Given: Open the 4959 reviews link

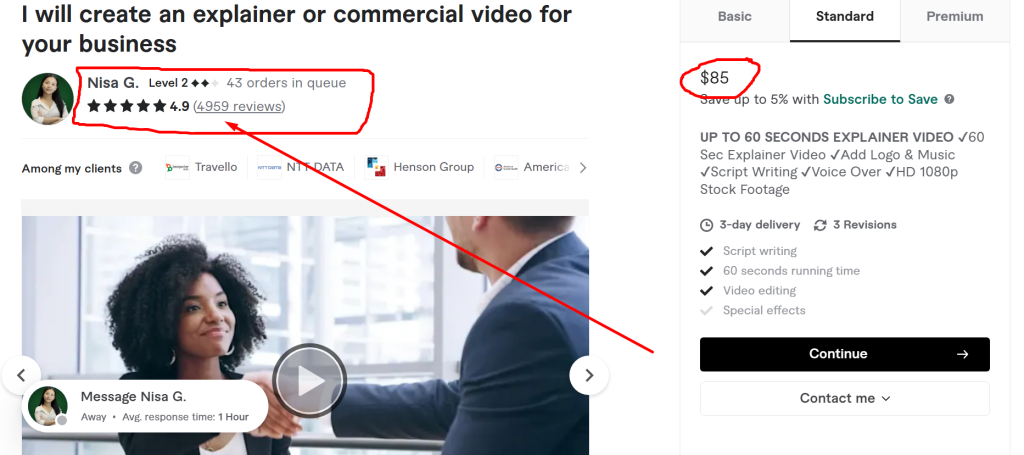Looking at the screenshot, I should tap(239, 106).
